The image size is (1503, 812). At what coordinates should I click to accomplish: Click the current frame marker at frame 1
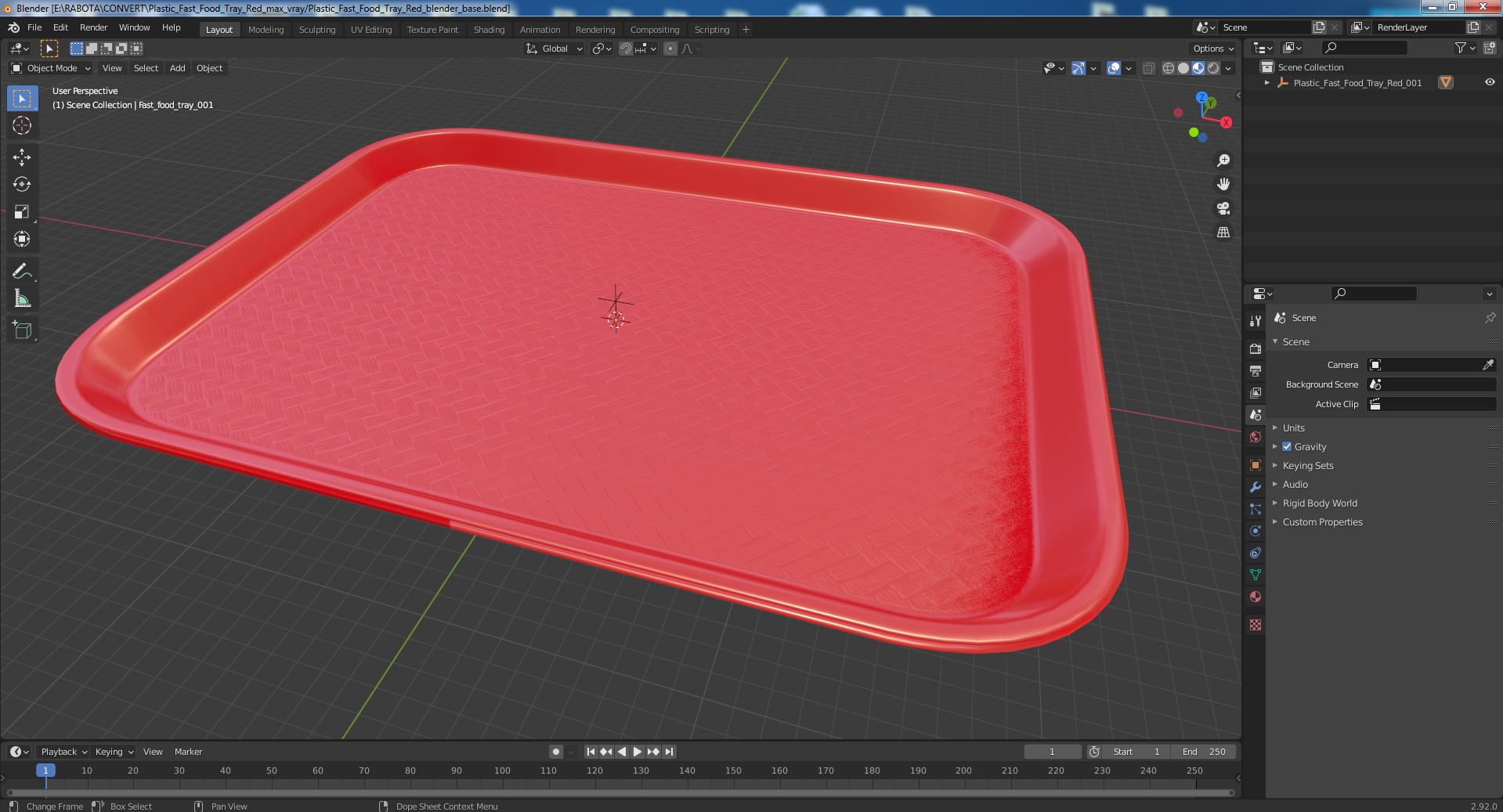tap(45, 770)
